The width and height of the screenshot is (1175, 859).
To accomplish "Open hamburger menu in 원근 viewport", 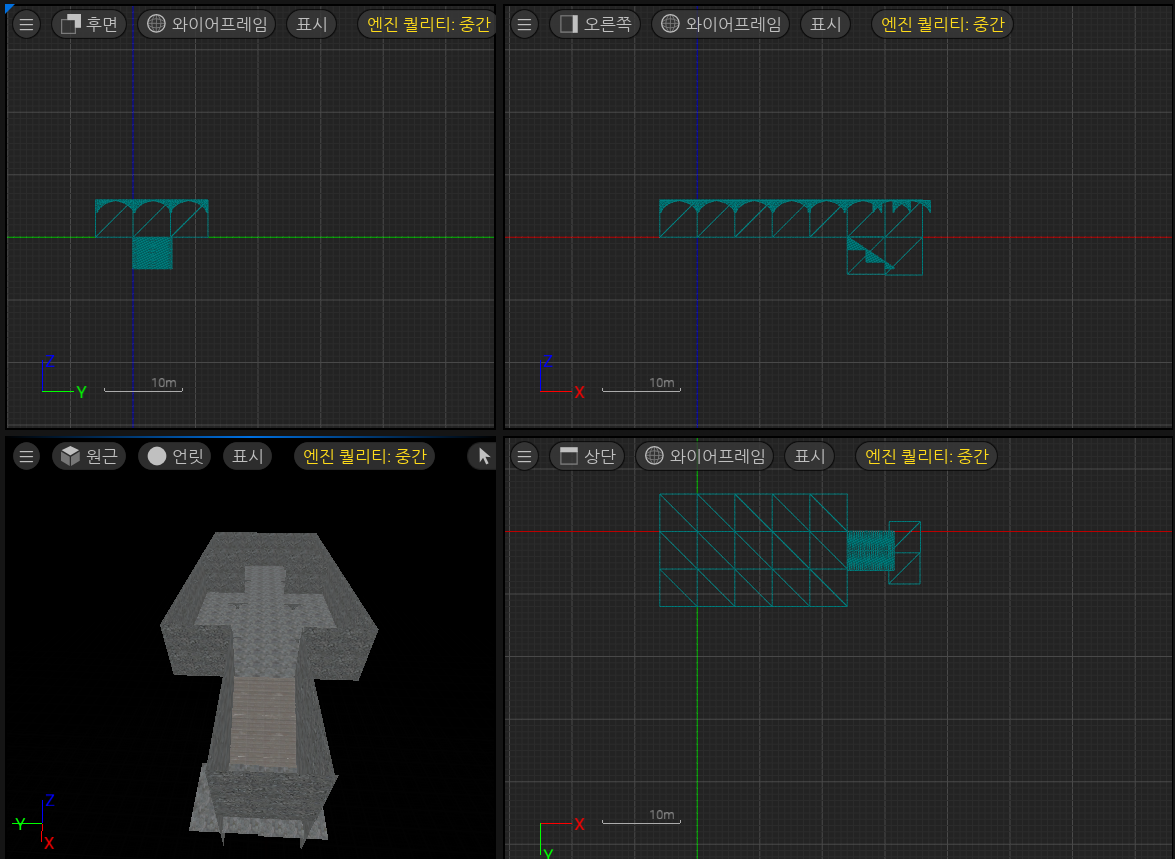I will (x=26, y=456).
